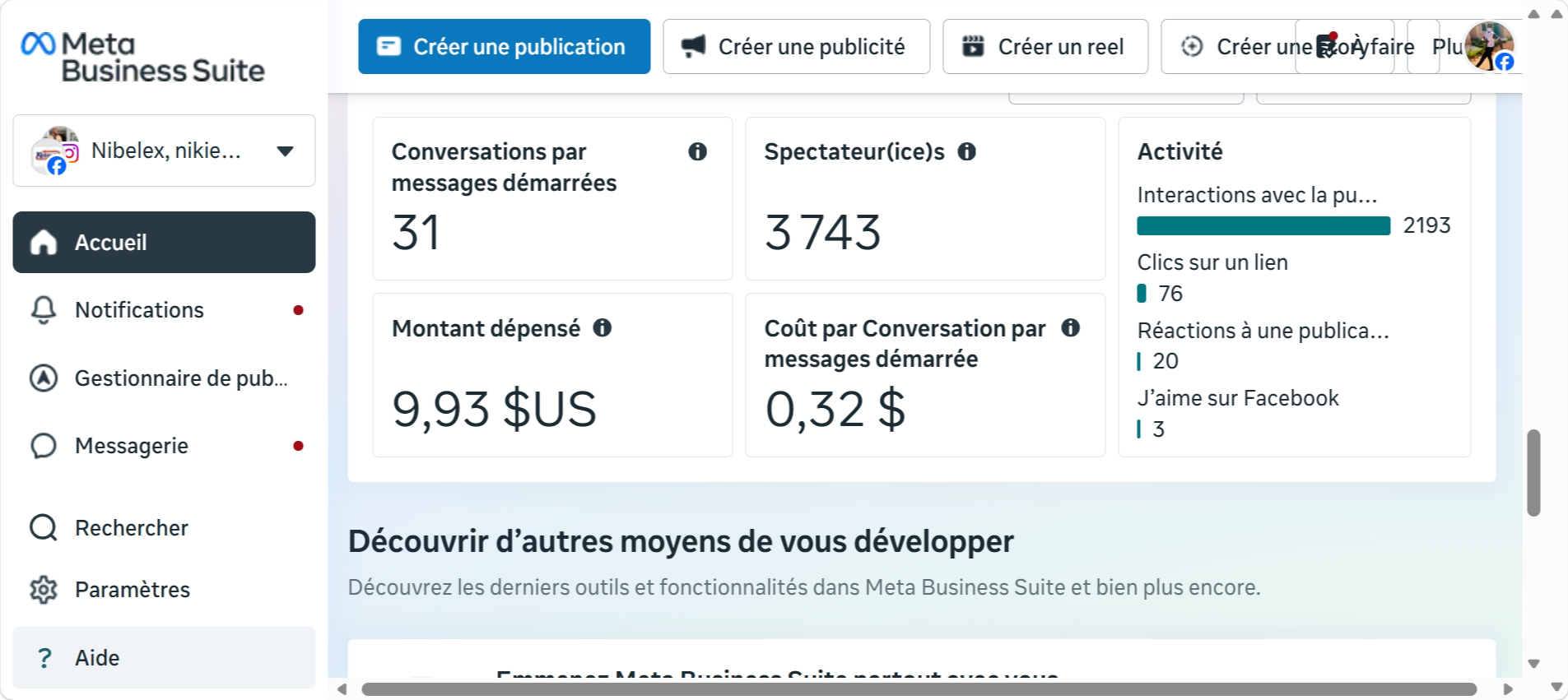Click the J'aime sur Facebook label
This screenshot has width=1568, height=700.
point(1238,398)
